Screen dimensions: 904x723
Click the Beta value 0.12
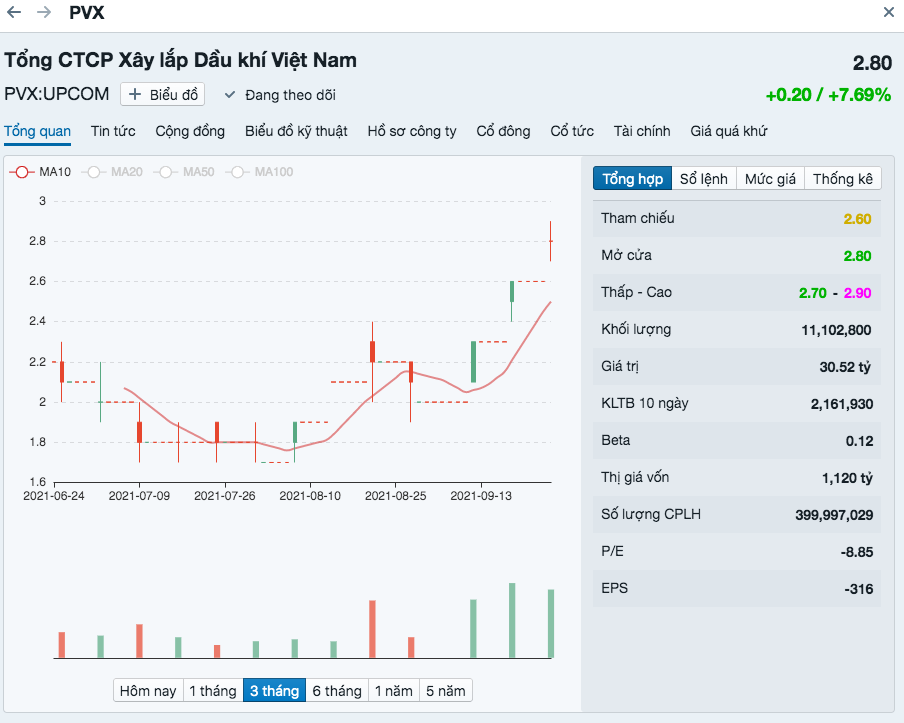[x=859, y=441]
